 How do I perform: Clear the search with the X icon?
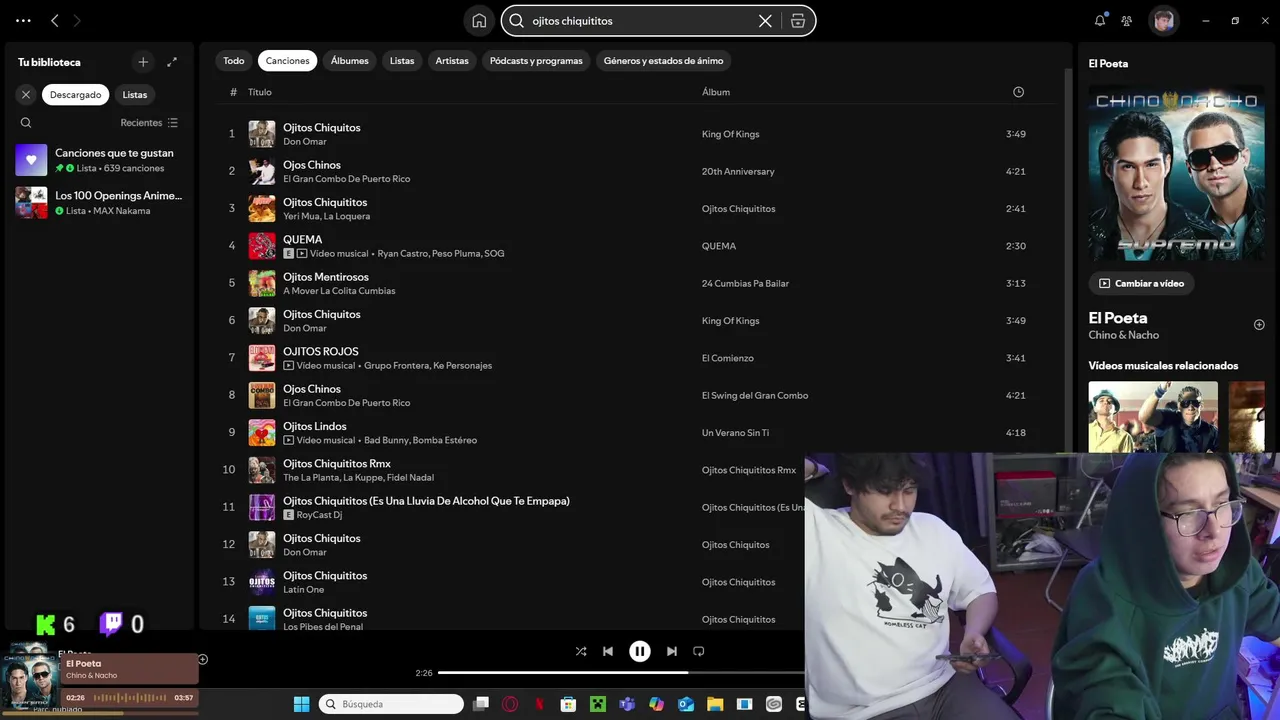point(765,20)
